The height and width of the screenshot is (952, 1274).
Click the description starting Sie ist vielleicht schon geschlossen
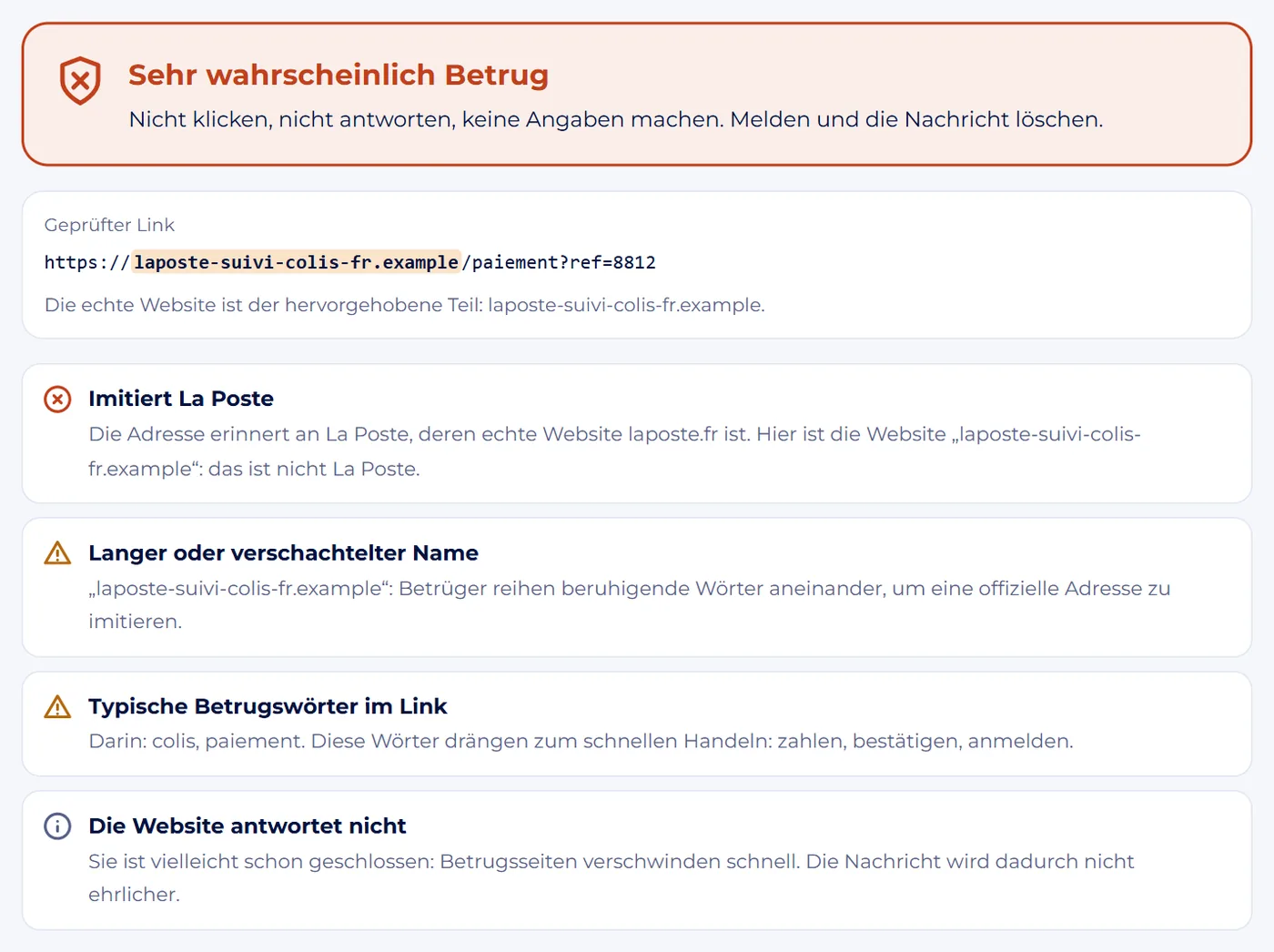(612, 877)
